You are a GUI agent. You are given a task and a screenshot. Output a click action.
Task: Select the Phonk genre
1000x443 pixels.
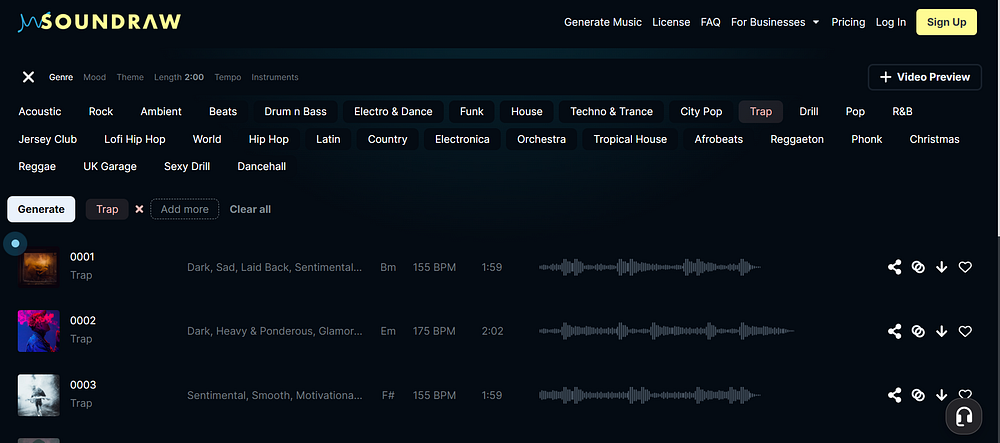coord(867,139)
